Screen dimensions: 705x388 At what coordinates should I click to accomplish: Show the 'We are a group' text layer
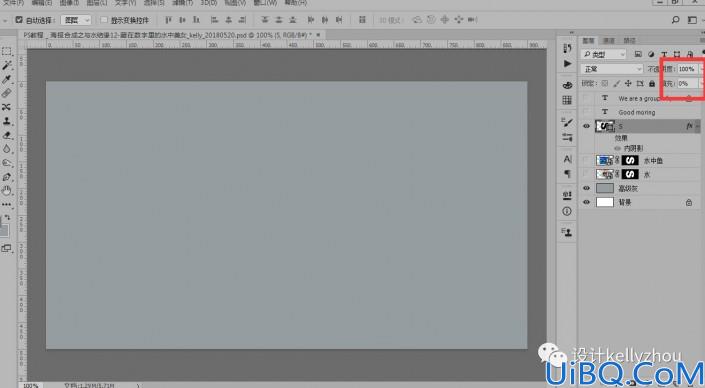tap(586, 98)
